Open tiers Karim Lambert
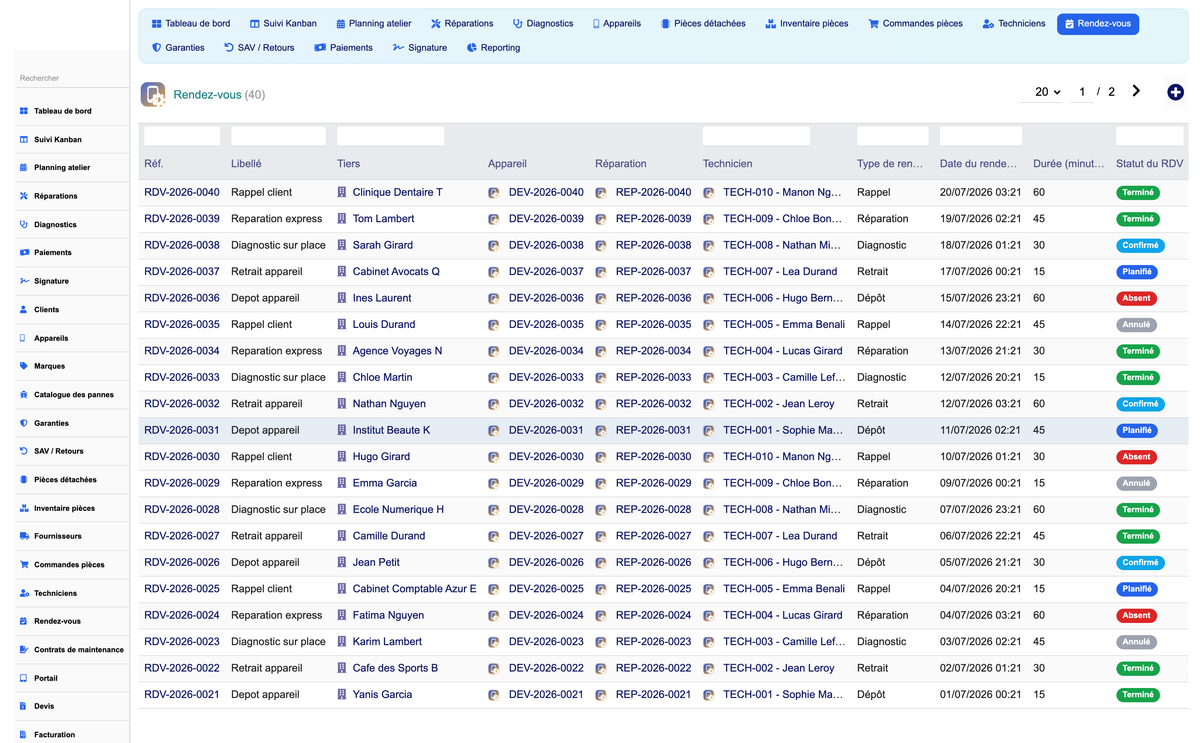The image size is (1200, 743). pyautogui.click(x=388, y=642)
